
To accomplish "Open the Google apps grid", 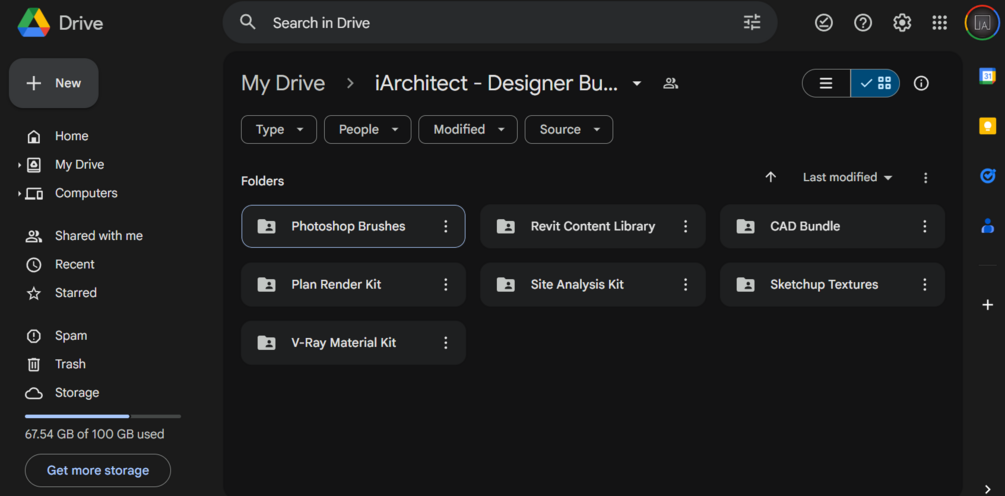I will (x=940, y=23).
